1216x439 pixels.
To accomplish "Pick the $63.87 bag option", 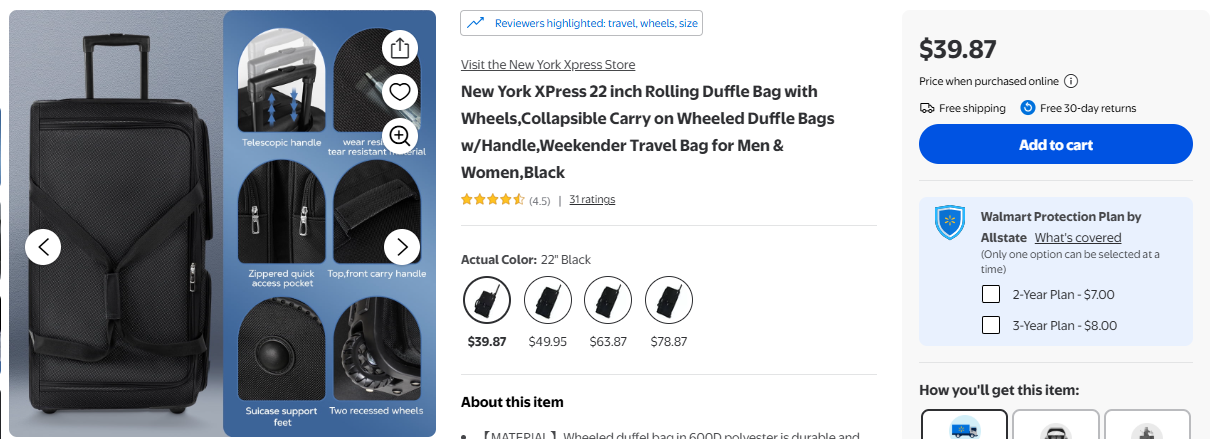I will (x=608, y=300).
